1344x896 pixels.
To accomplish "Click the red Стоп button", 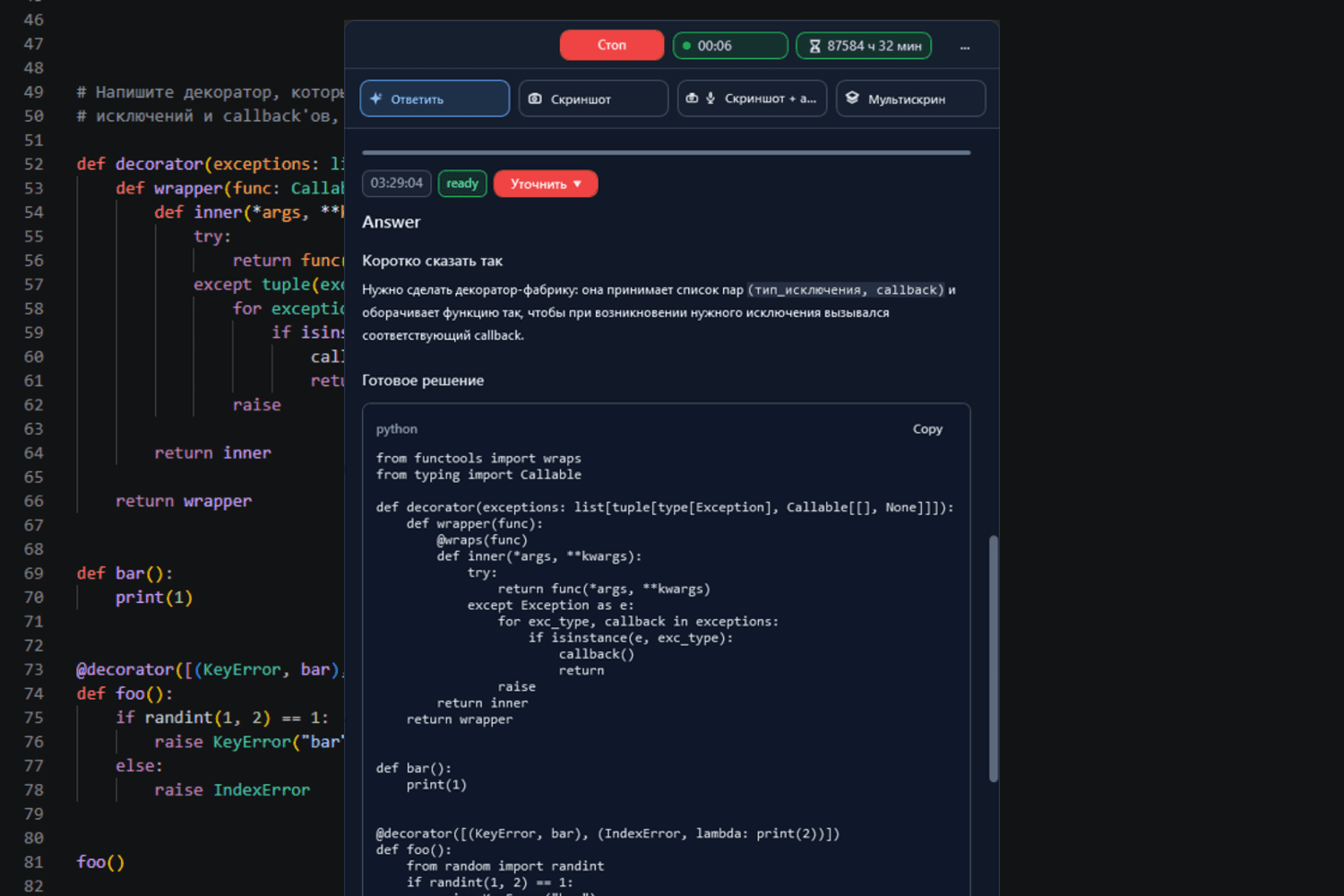I will (x=612, y=45).
